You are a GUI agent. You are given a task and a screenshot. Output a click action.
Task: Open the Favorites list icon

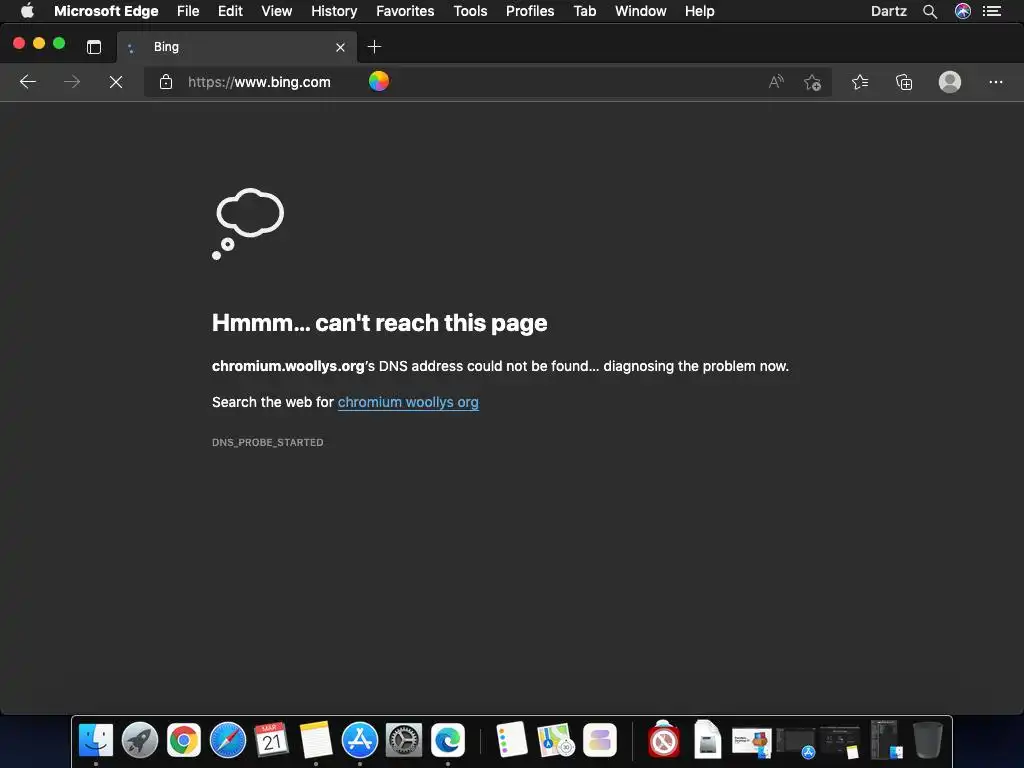tap(860, 82)
